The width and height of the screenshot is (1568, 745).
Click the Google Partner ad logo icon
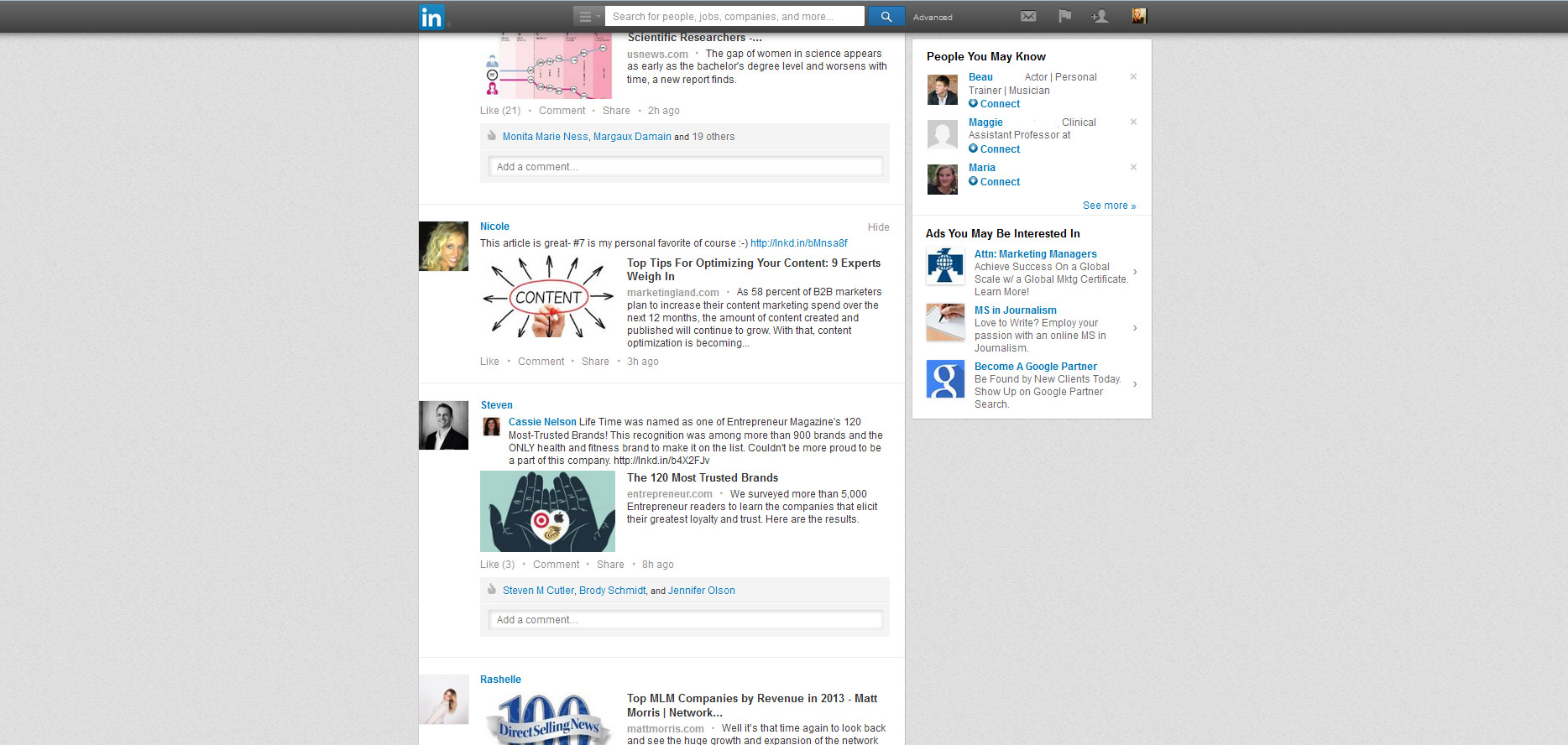pyautogui.click(x=945, y=379)
